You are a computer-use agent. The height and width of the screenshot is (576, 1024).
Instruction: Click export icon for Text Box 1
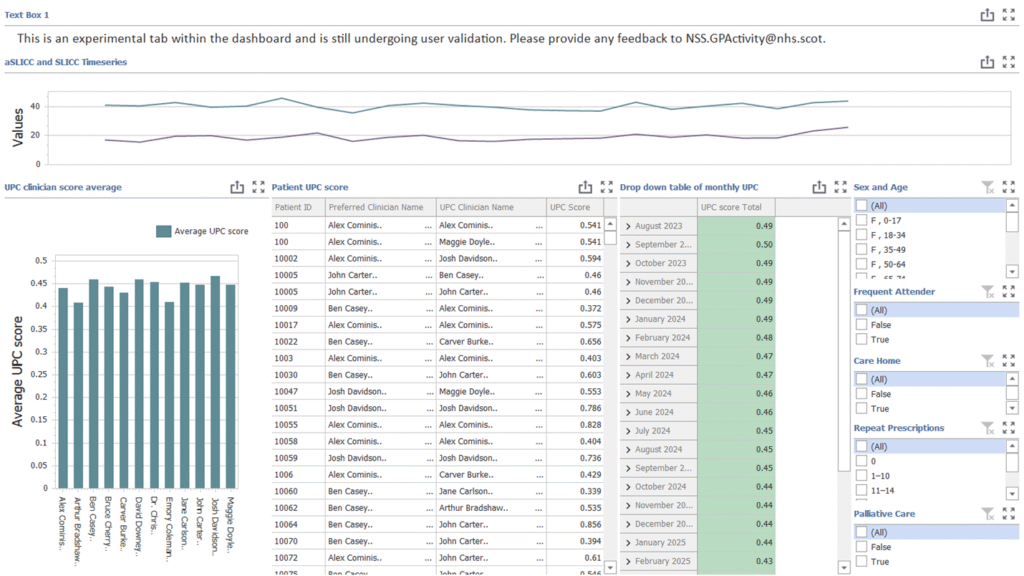pyautogui.click(x=987, y=15)
